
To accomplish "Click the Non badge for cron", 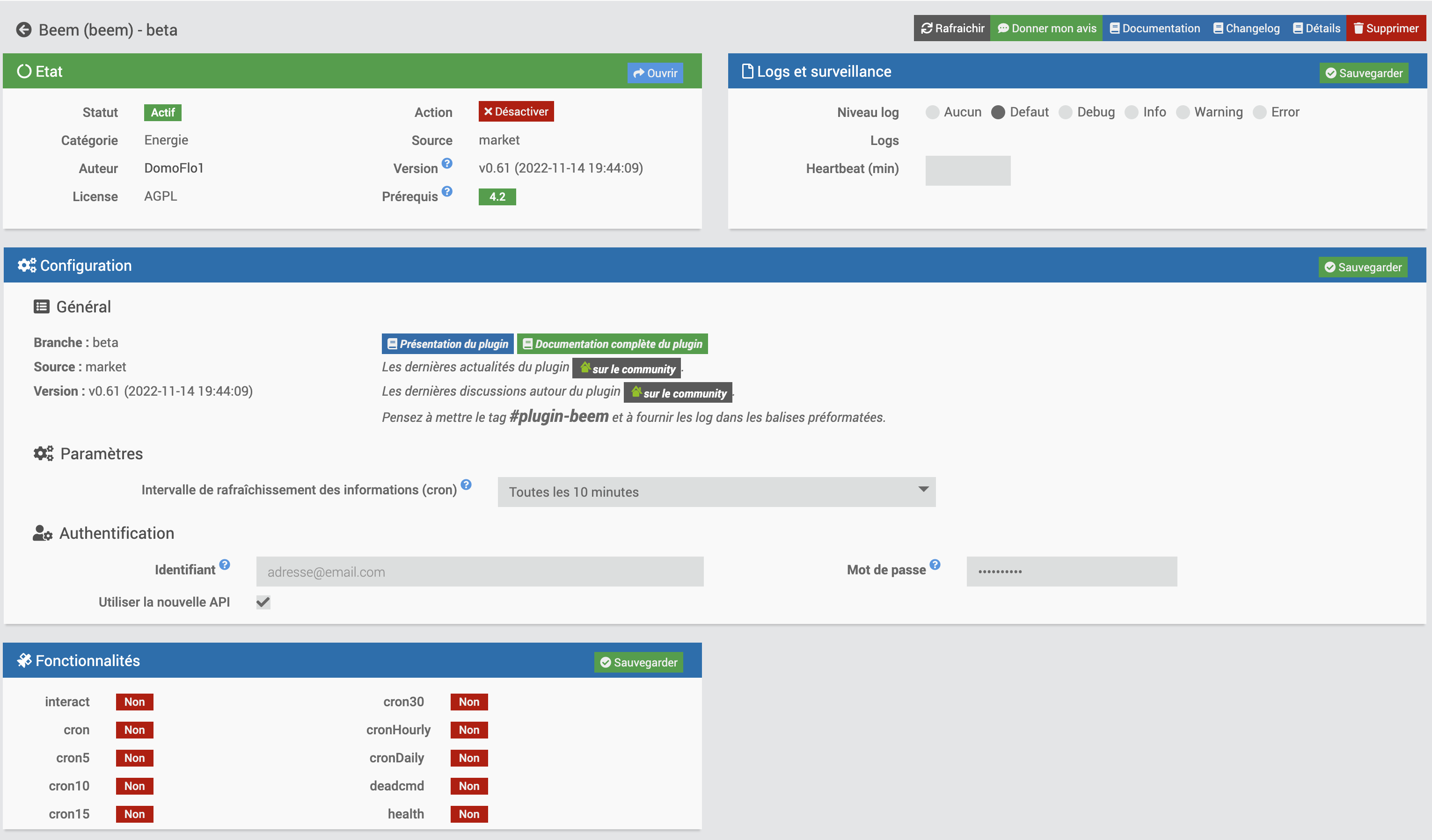I will pos(135,730).
